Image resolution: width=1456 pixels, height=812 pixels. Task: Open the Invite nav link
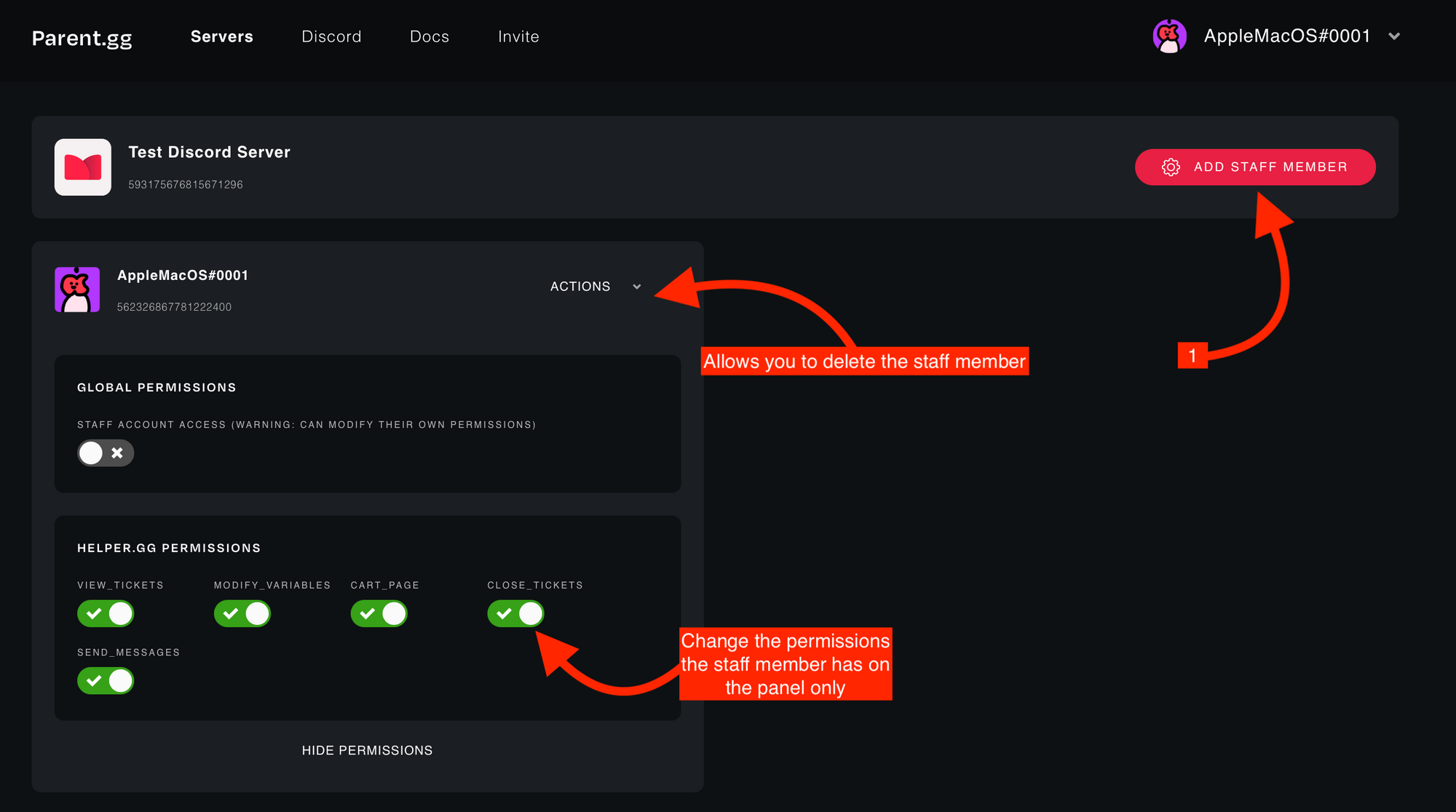pyautogui.click(x=518, y=36)
